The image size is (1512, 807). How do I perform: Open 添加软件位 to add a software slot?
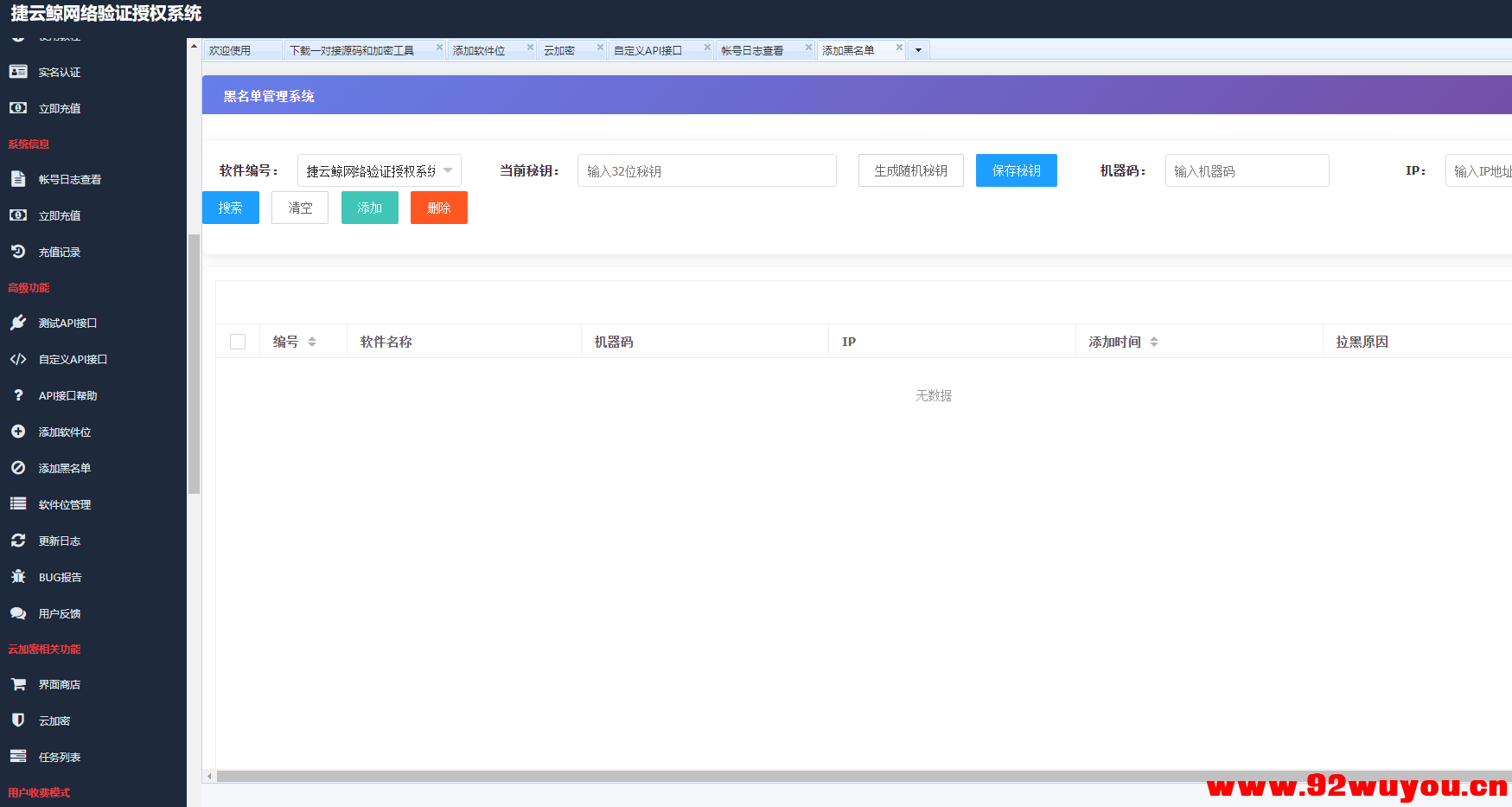click(67, 432)
